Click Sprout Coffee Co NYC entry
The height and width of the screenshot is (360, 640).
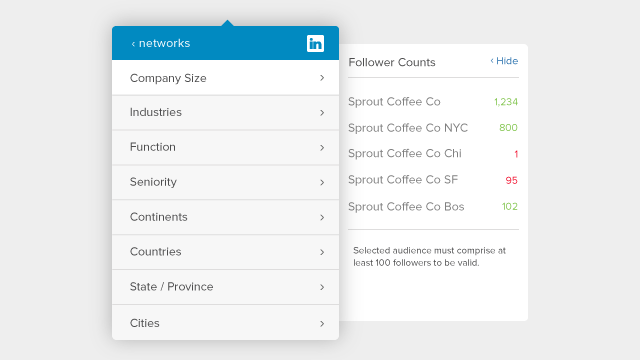tap(408, 128)
